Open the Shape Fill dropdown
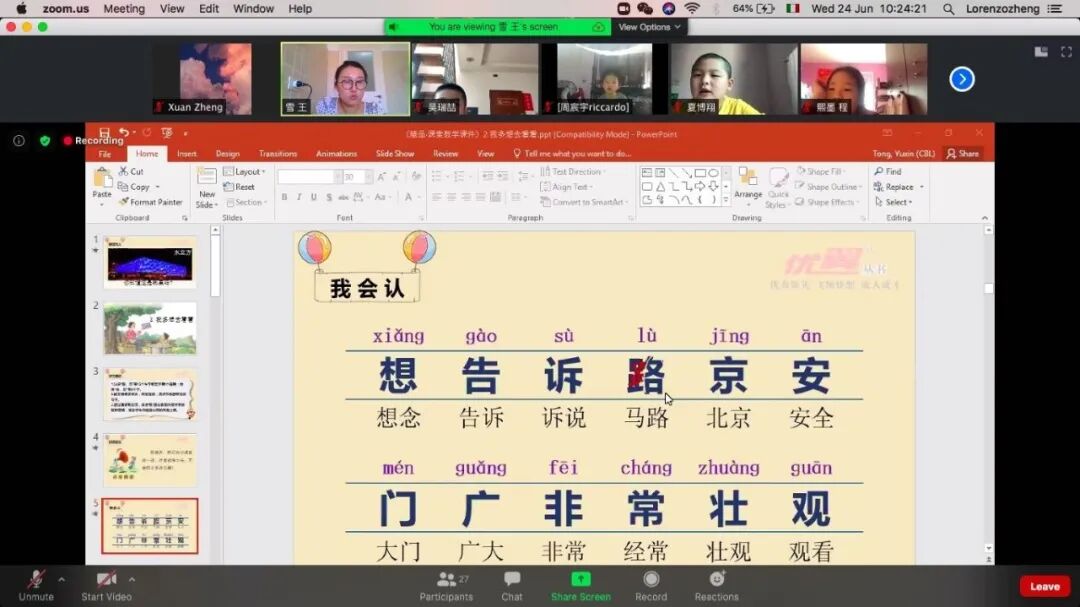Screen dimensions: 1080x607 [x=820, y=171]
